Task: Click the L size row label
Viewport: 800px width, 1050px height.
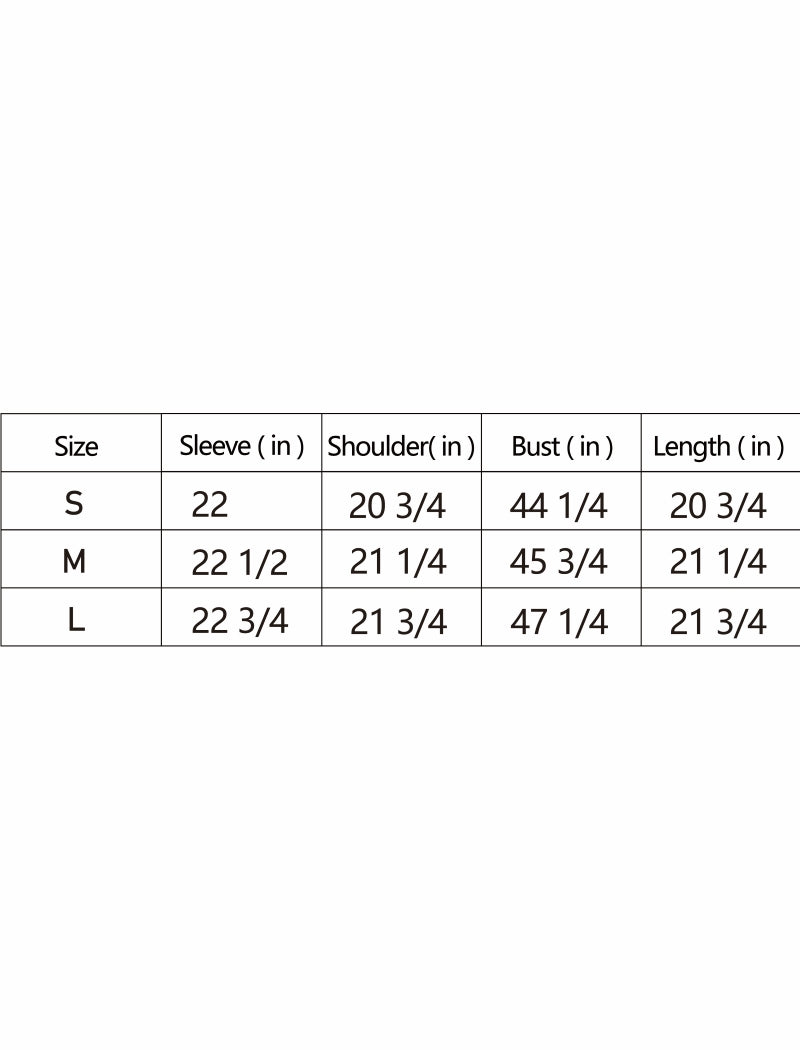Action: pos(76,620)
